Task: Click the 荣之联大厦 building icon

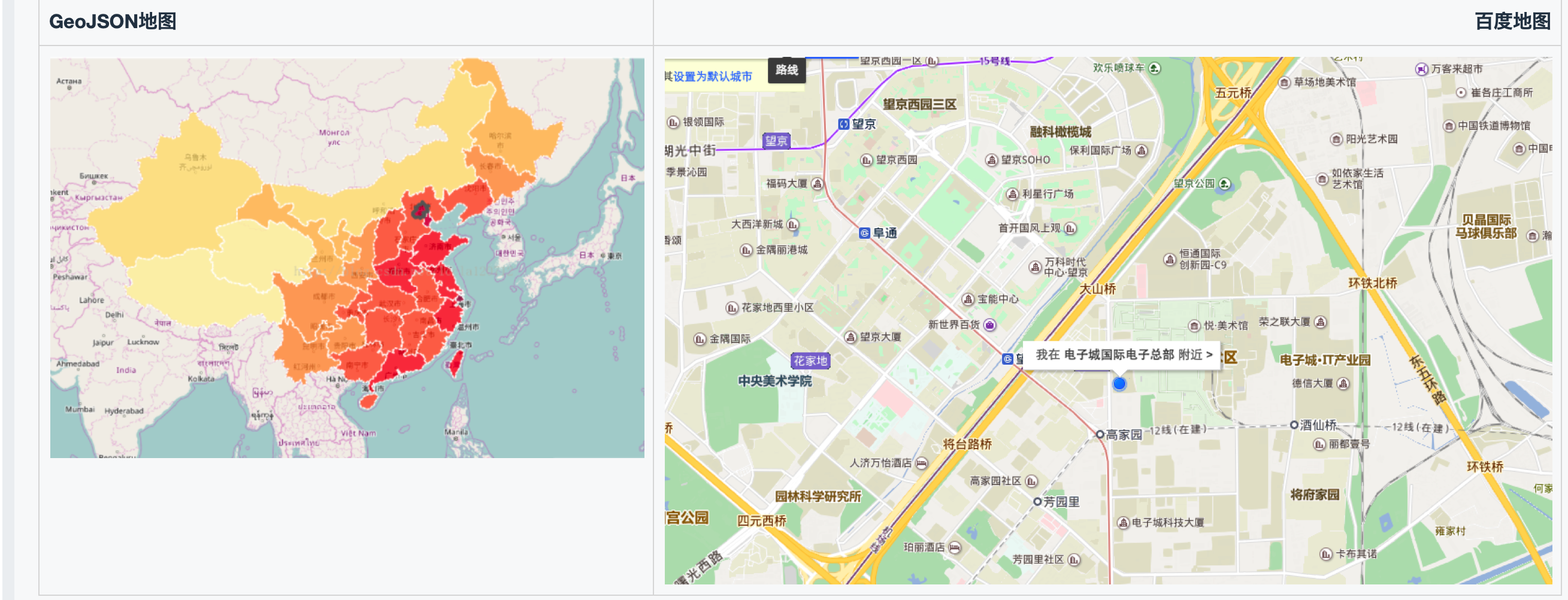Action: (x=1320, y=322)
